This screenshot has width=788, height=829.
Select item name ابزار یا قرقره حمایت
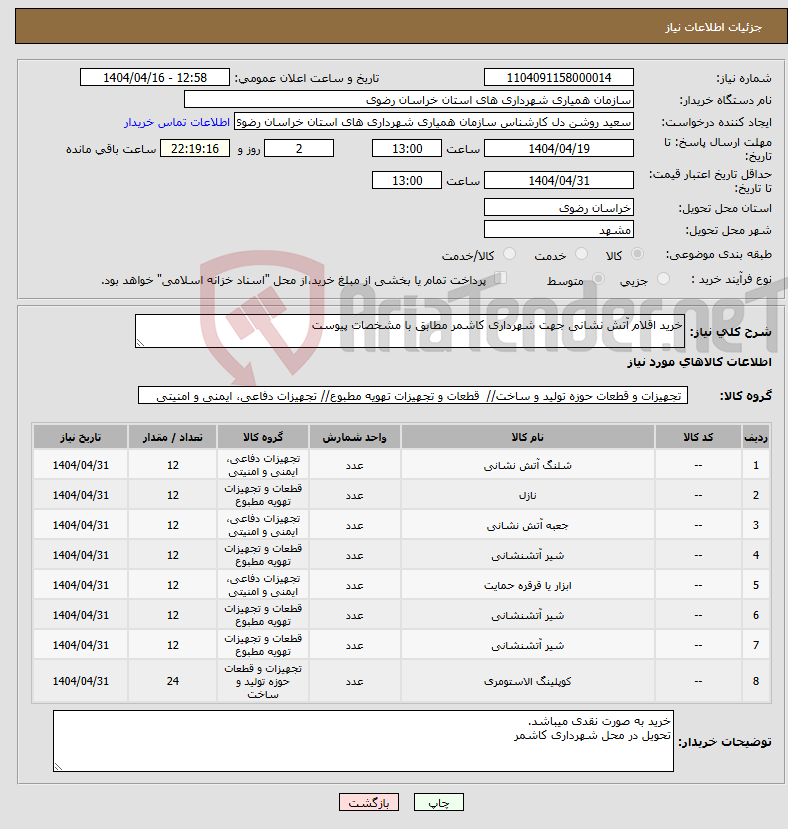[527, 585]
